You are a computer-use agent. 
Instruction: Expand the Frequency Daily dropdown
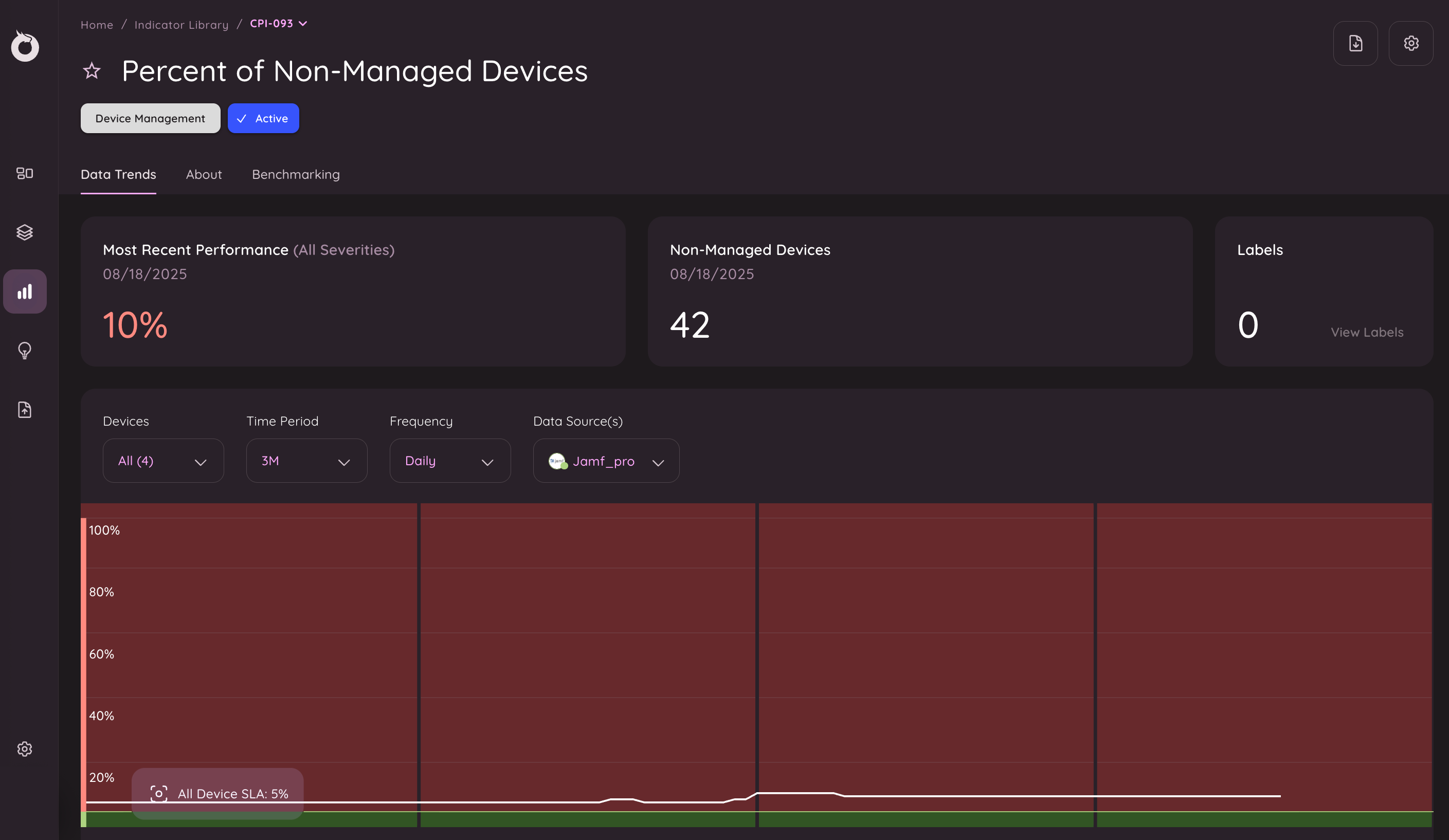[x=449, y=461]
